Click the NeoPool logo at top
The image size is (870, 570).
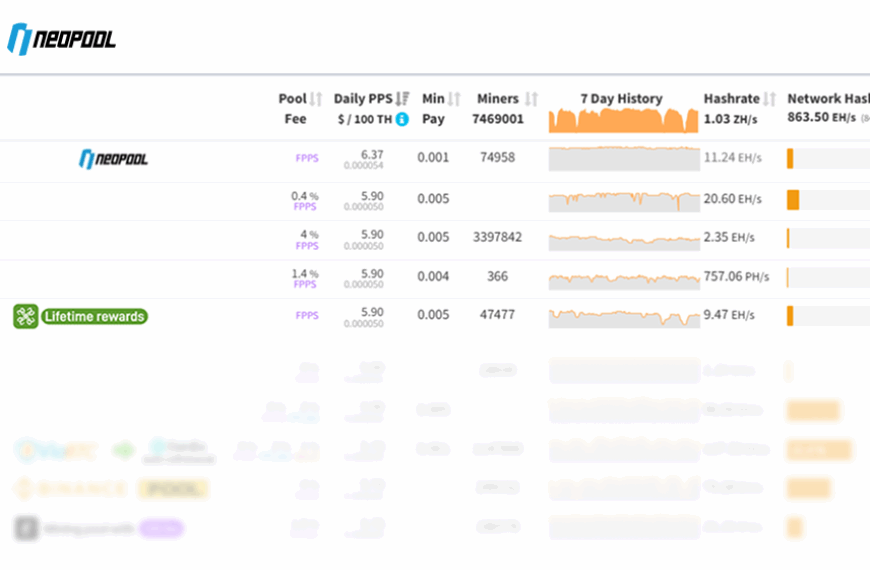[61, 39]
